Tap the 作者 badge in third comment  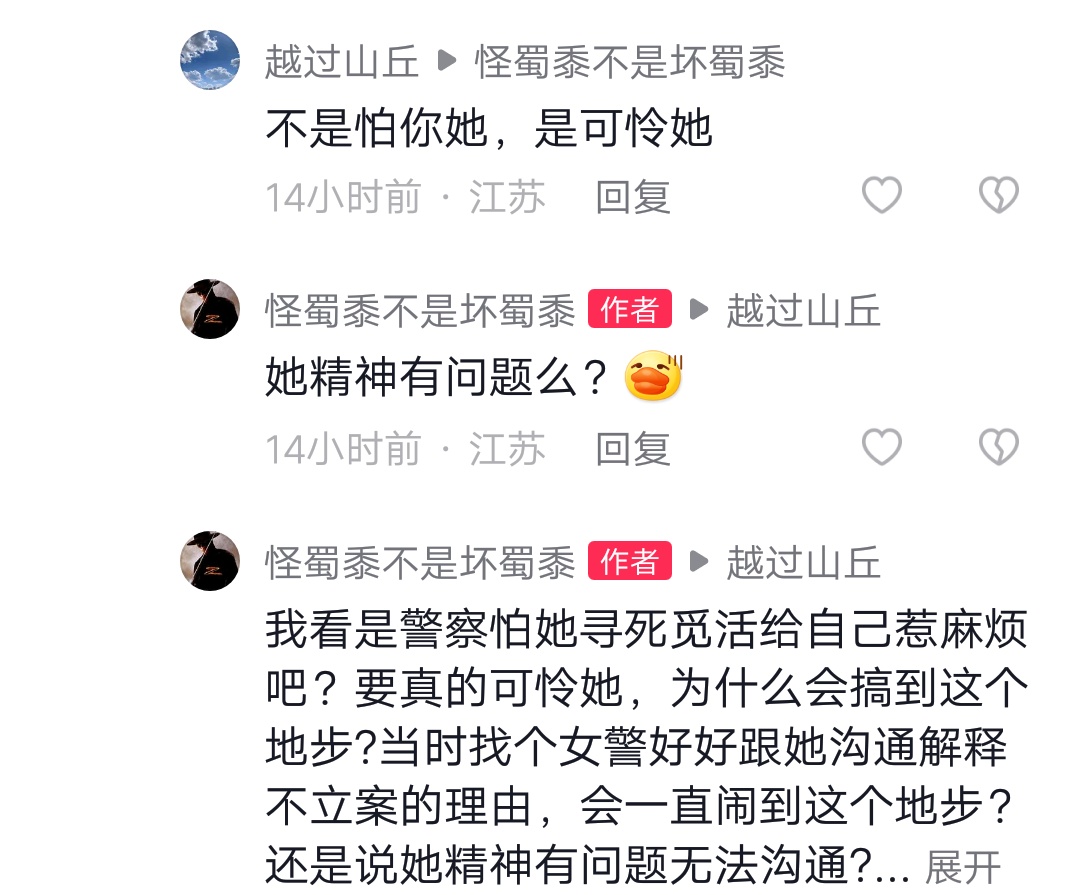point(630,561)
